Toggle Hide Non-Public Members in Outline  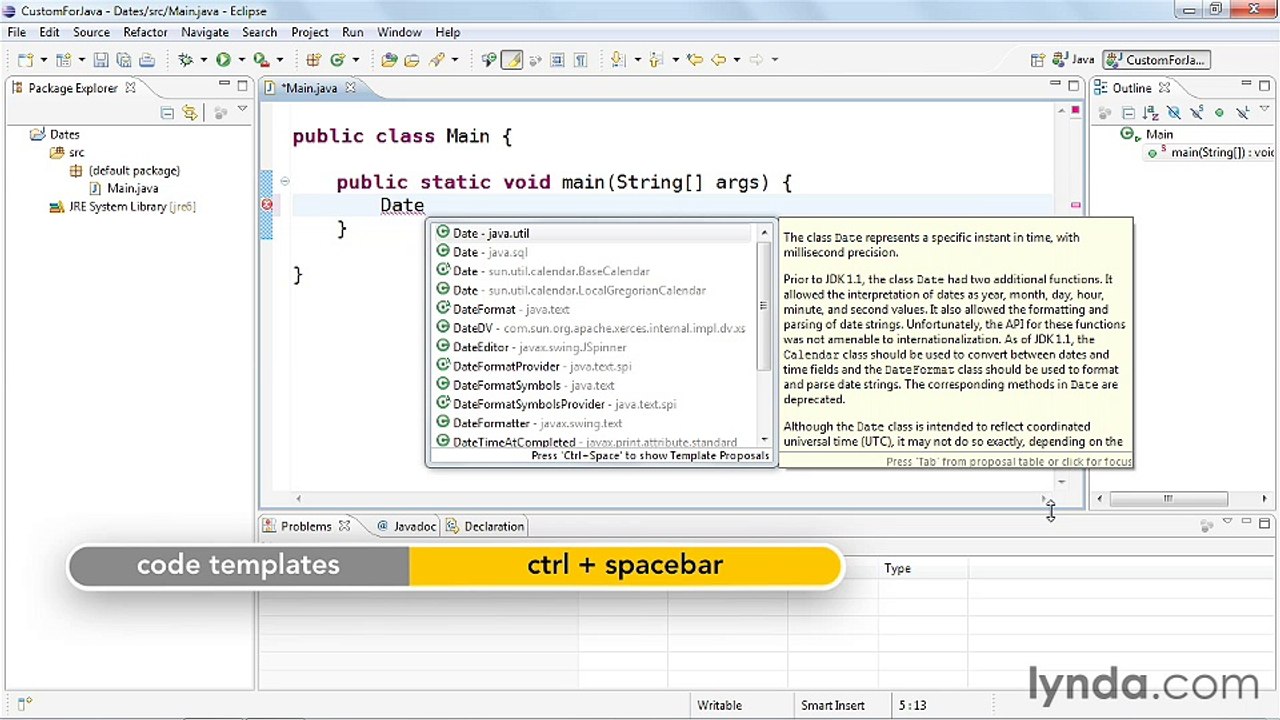pos(1219,112)
